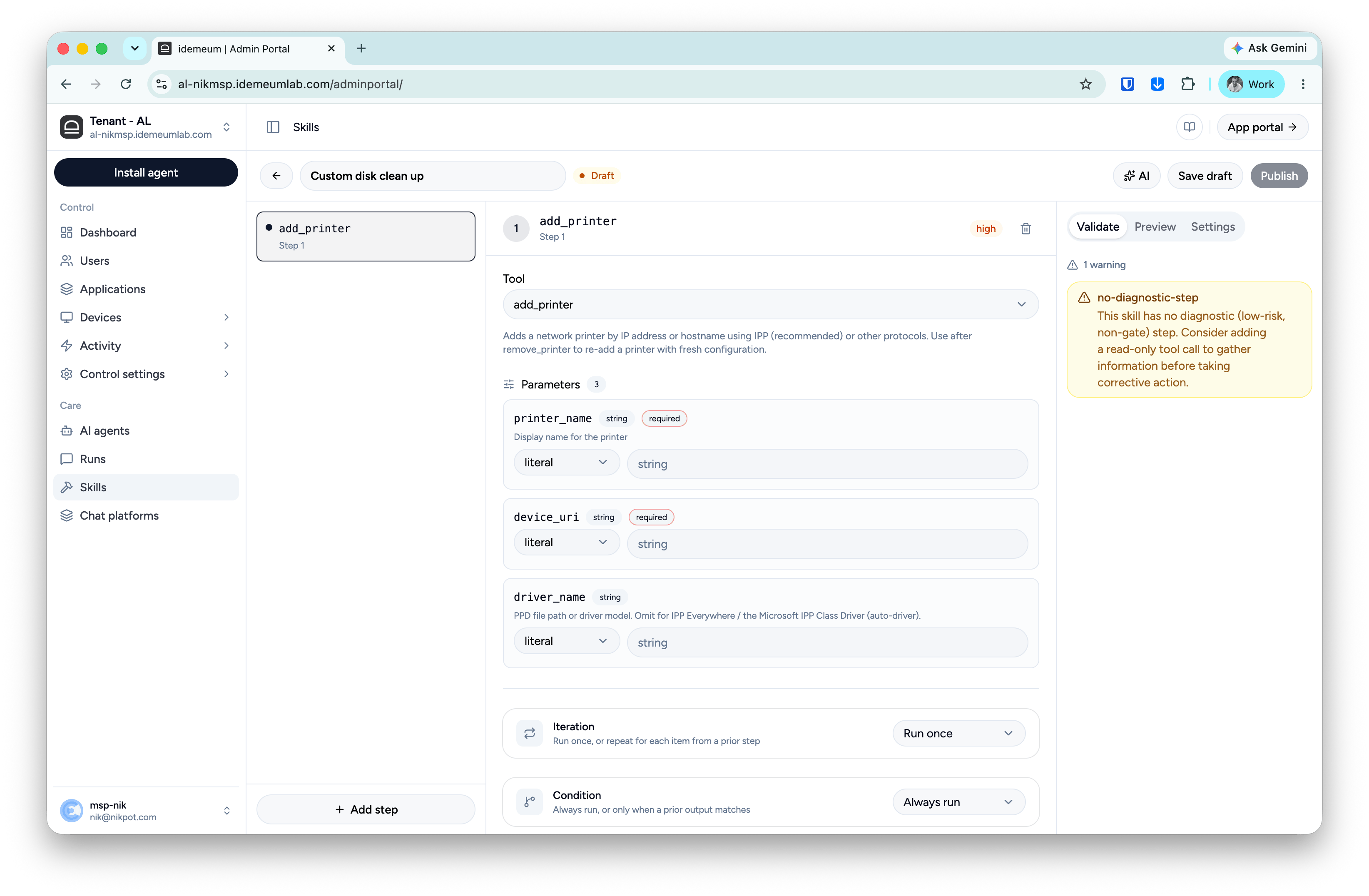Open driver_name literal type dropdown

click(566, 641)
